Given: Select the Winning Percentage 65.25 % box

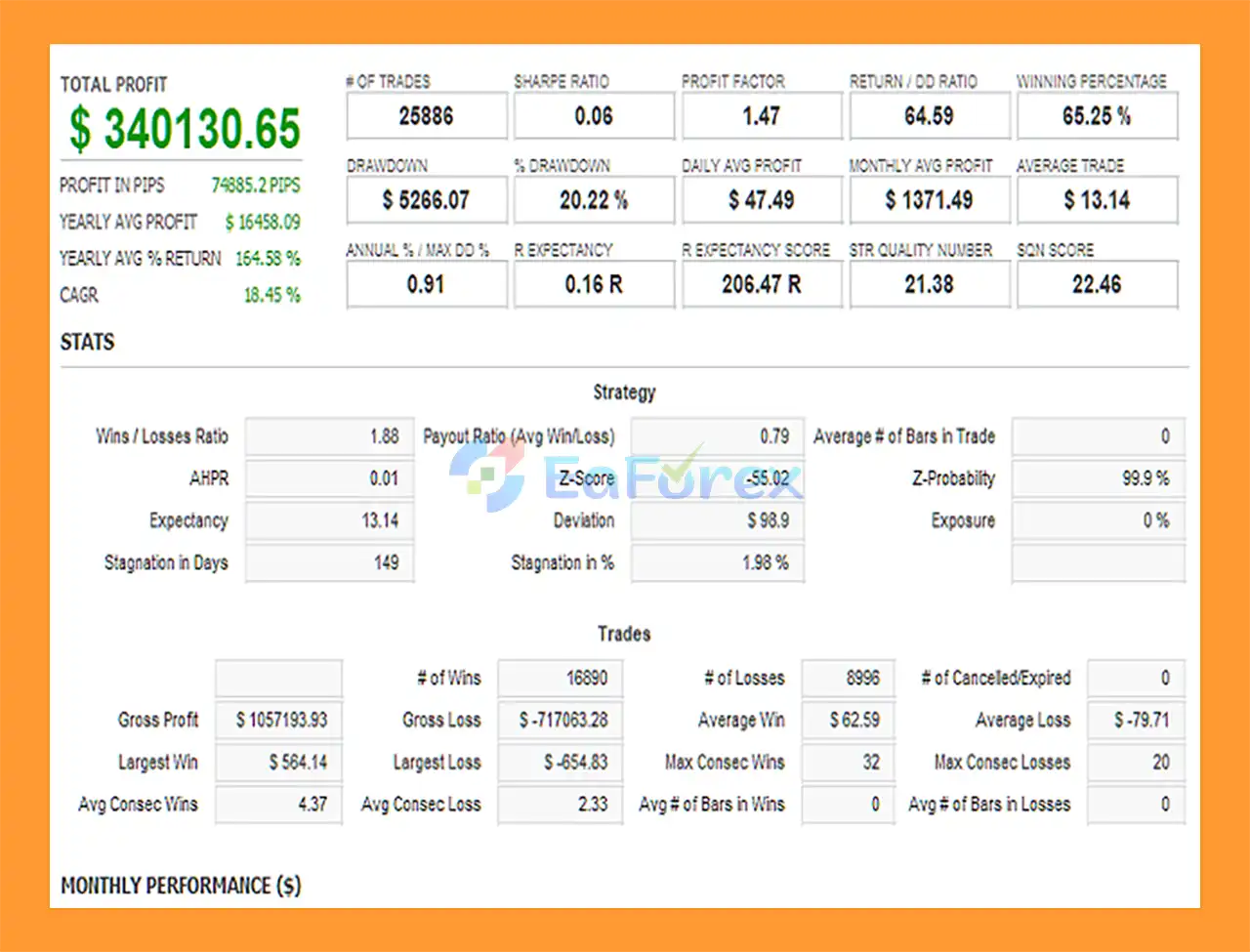Looking at the screenshot, I should pos(1097,116).
